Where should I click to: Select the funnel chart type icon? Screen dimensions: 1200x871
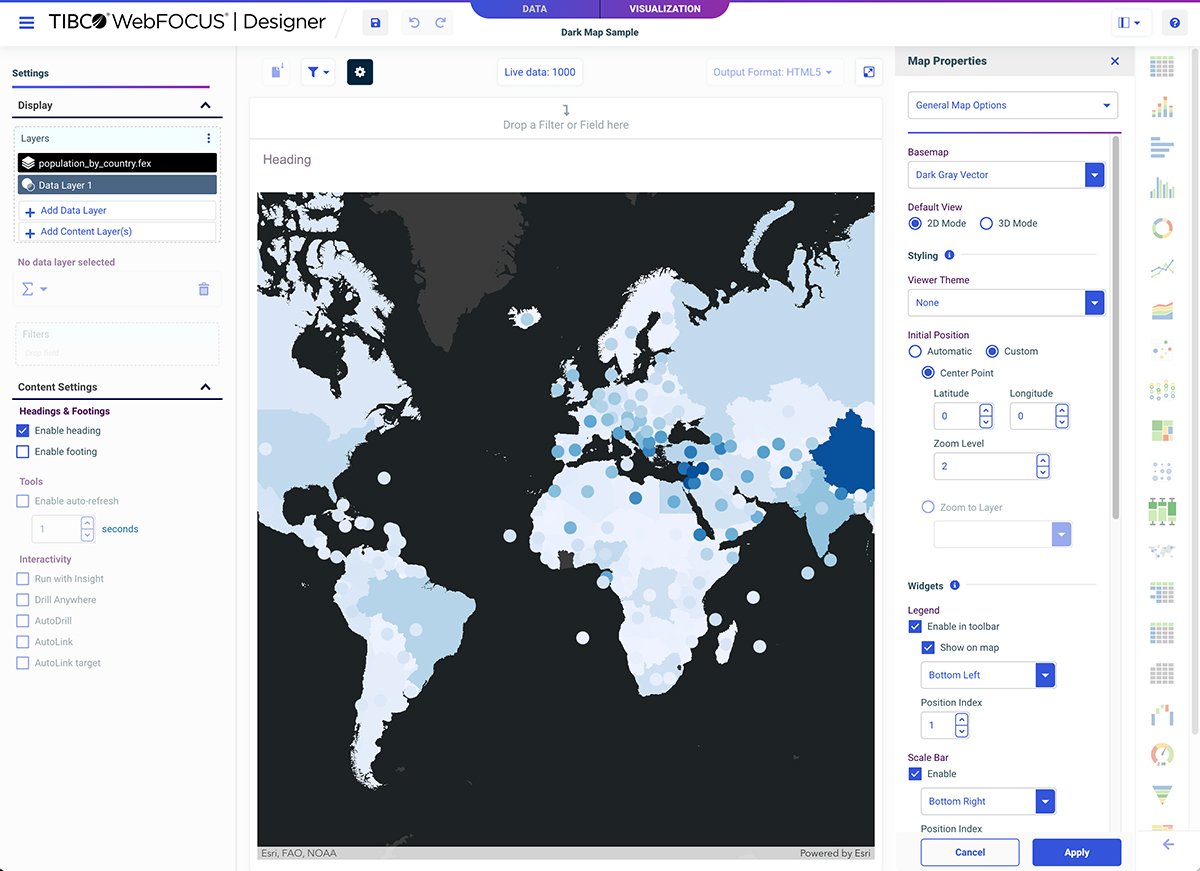[1162, 793]
